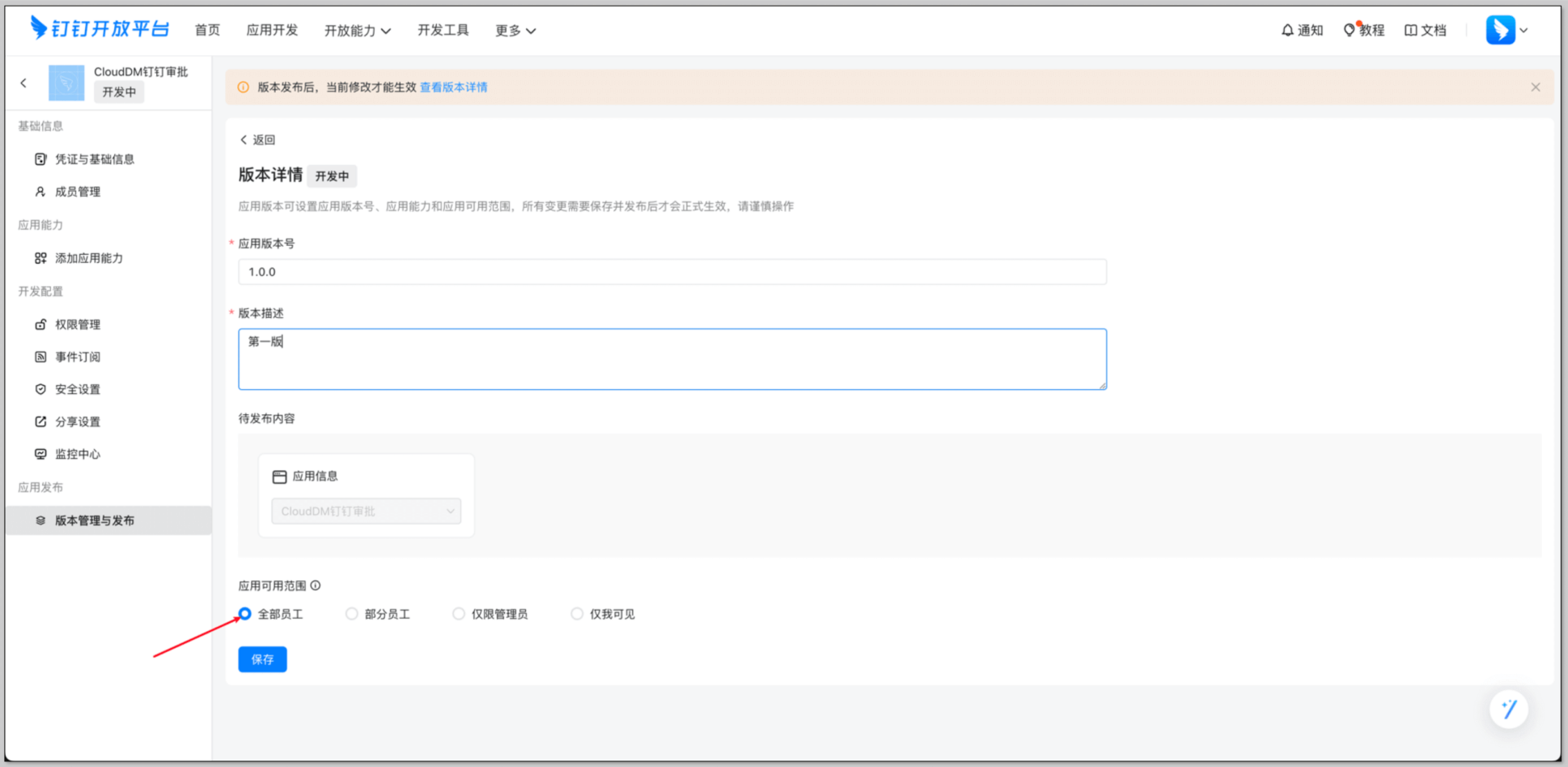
Task: Click the floating magic wand assistant icon
Action: point(1508,710)
